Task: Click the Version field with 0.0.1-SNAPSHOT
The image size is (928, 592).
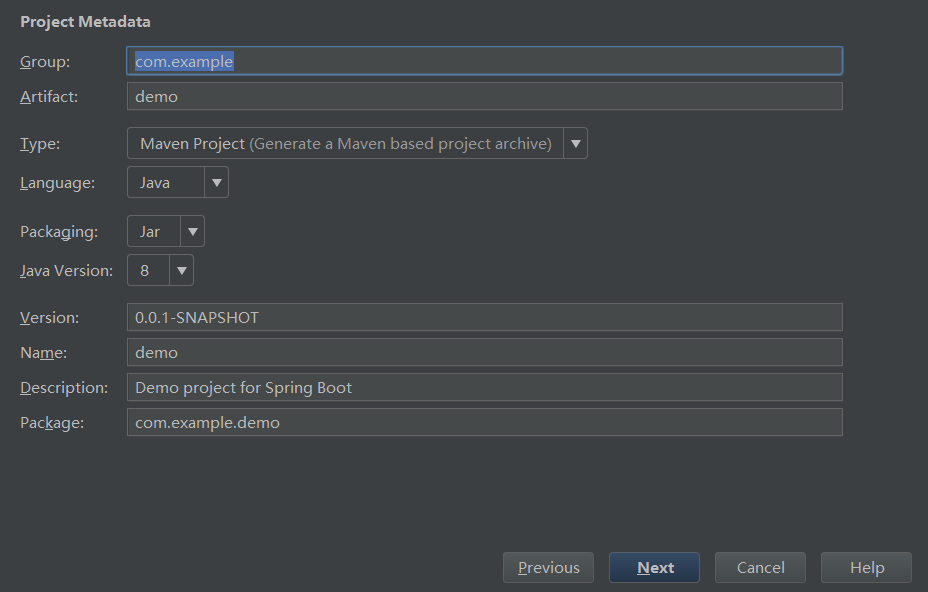Action: click(x=484, y=317)
